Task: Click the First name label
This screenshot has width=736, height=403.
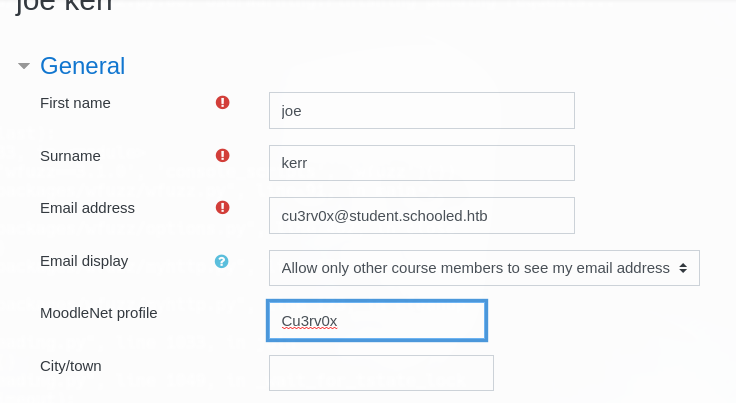Action: pyautogui.click(x=75, y=103)
